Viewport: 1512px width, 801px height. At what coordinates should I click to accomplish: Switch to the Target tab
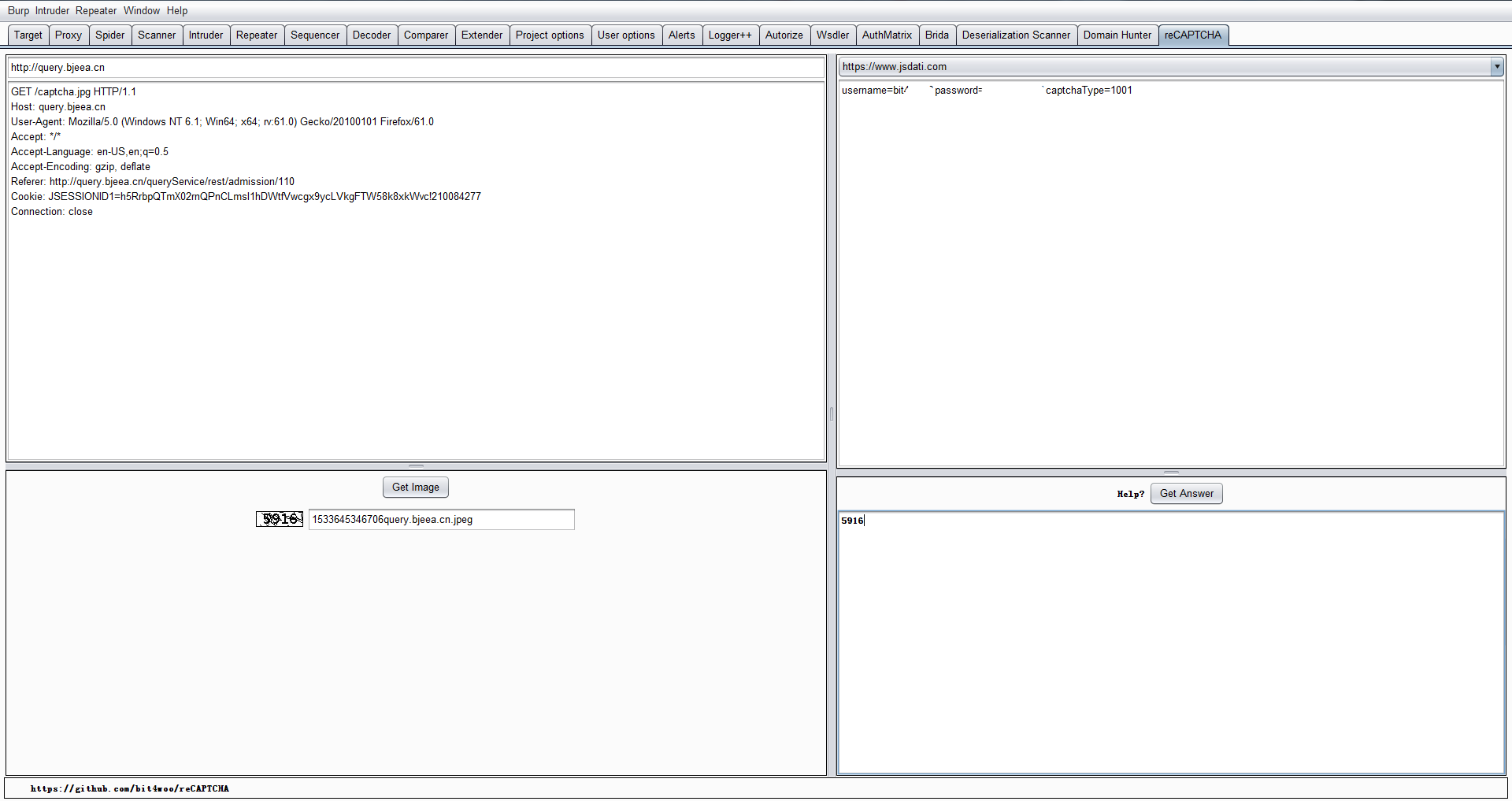click(x=28, y=35)
